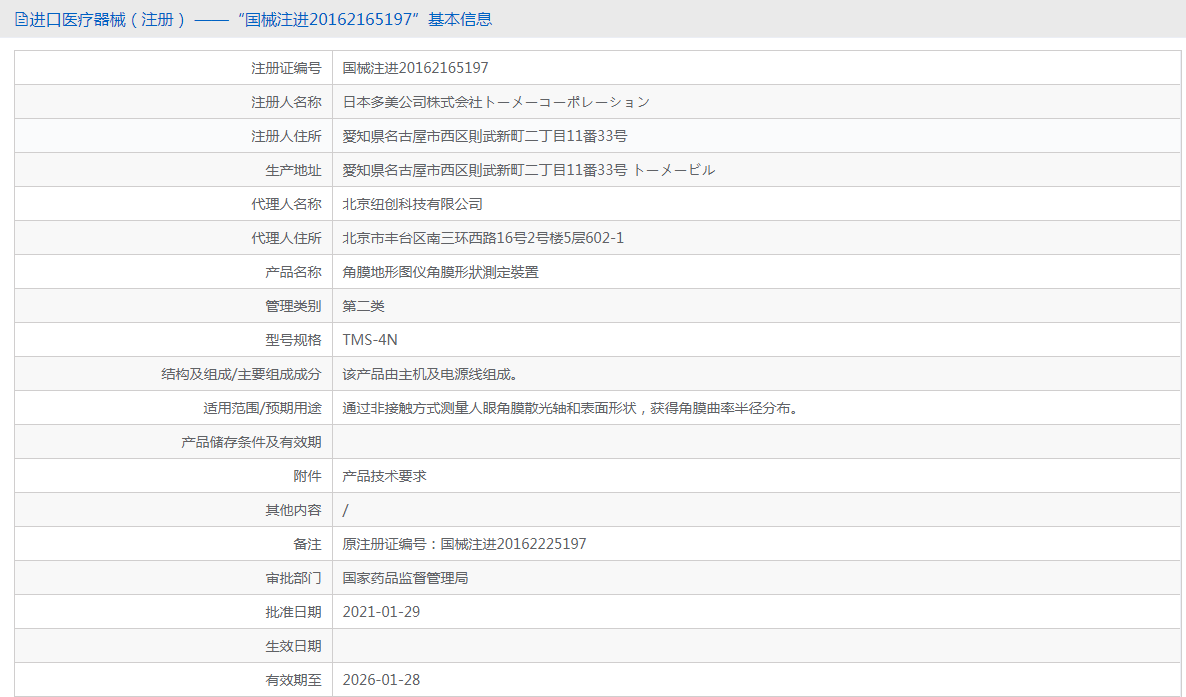Image resolution: width=1186 pixels, height=697 pixels.
Task: Click the document icon beside the page title
Action: click(x=21, y=20)
